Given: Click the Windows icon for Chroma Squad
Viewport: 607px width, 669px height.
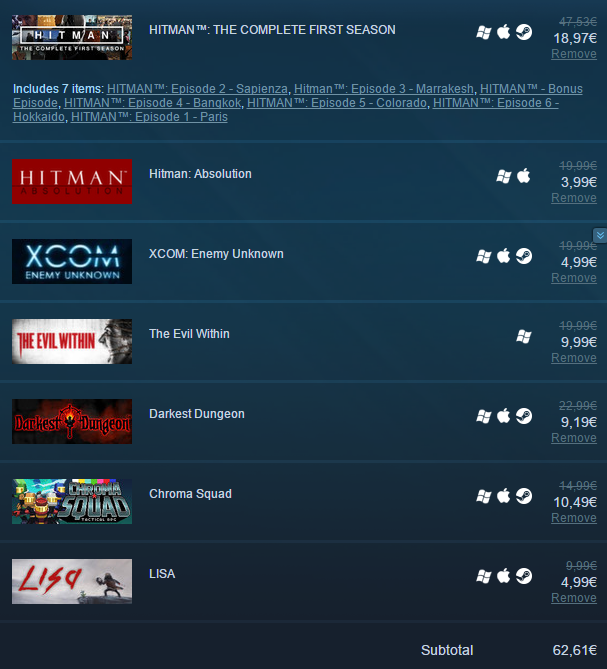Looking at the screenshot, I should click(483, 496).
